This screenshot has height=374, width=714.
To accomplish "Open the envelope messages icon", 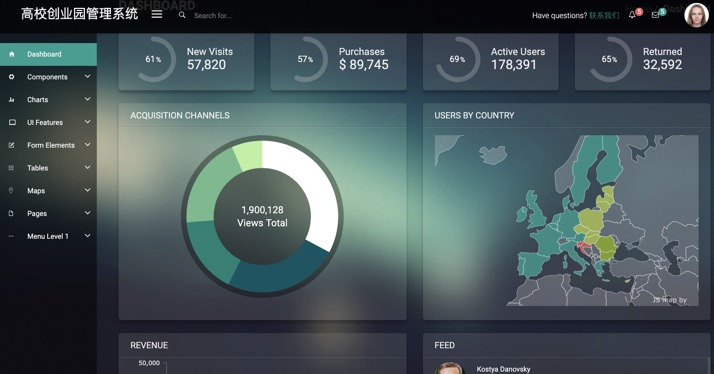I will coord(655,15).
